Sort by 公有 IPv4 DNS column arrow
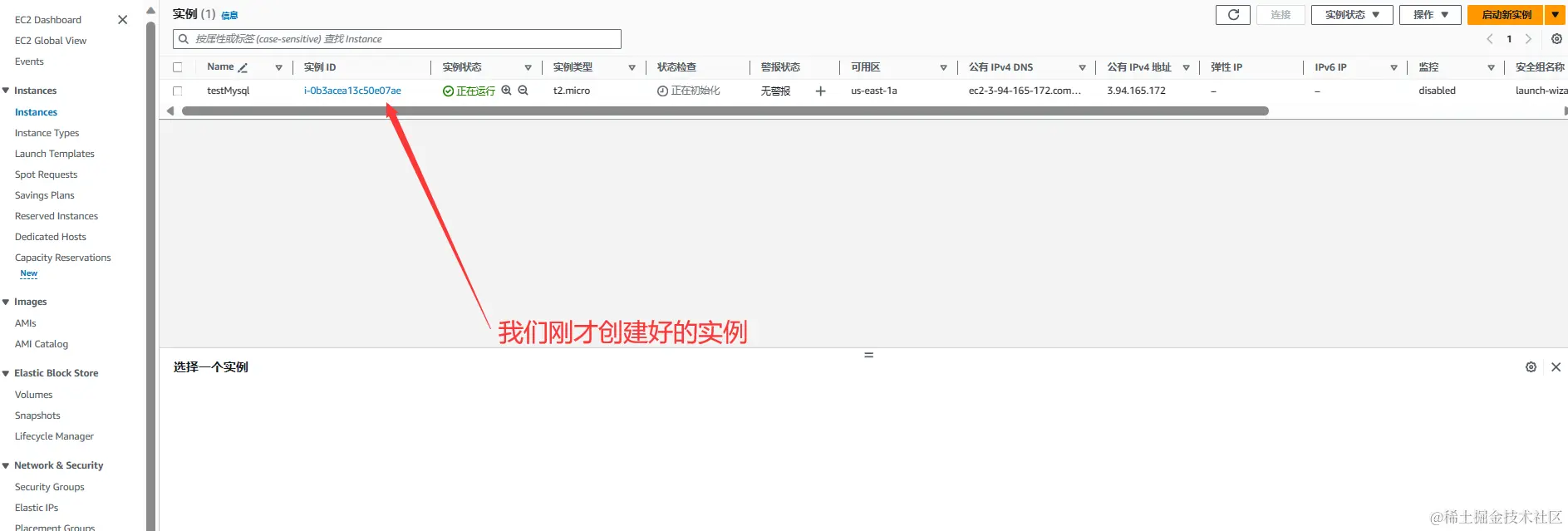The image size is (1568, 531). 1082,67
